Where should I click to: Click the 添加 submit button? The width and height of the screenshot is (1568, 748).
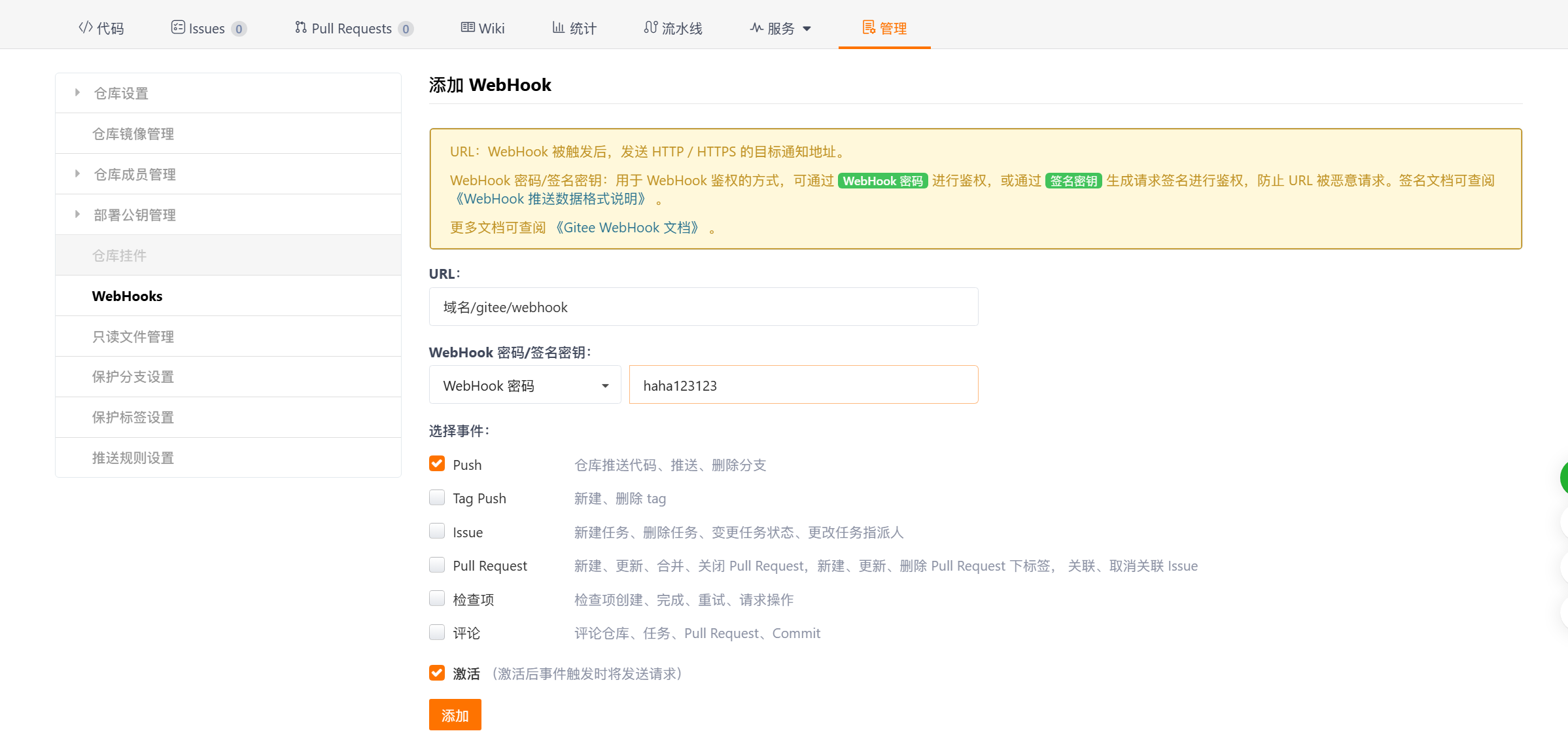point(455,715)
